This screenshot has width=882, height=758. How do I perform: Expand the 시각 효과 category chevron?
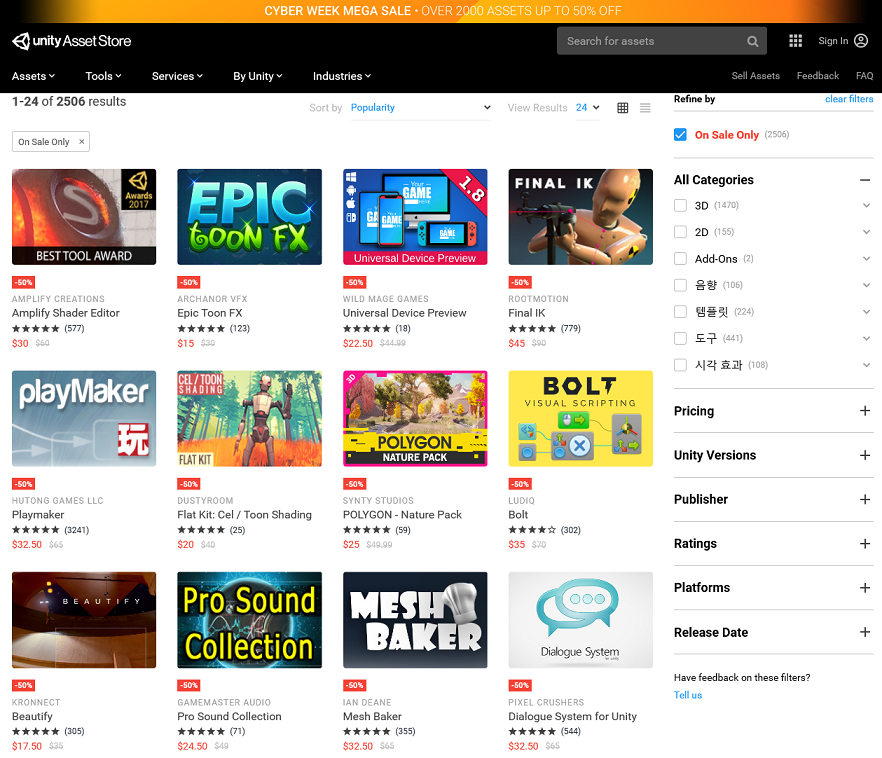pyautogui.click(x=866, y=365)
